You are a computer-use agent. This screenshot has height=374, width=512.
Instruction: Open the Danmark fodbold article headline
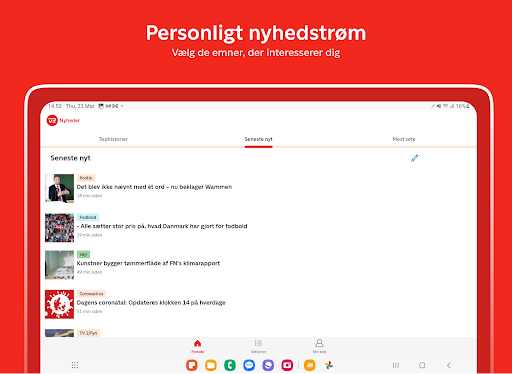162,226
